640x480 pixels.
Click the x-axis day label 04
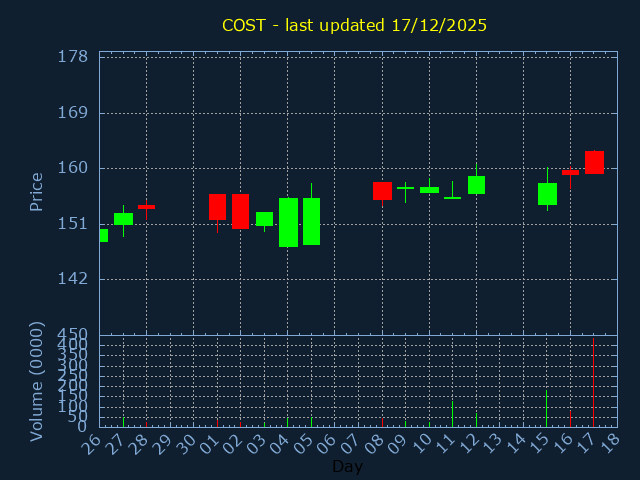click(x=280, y=444)
